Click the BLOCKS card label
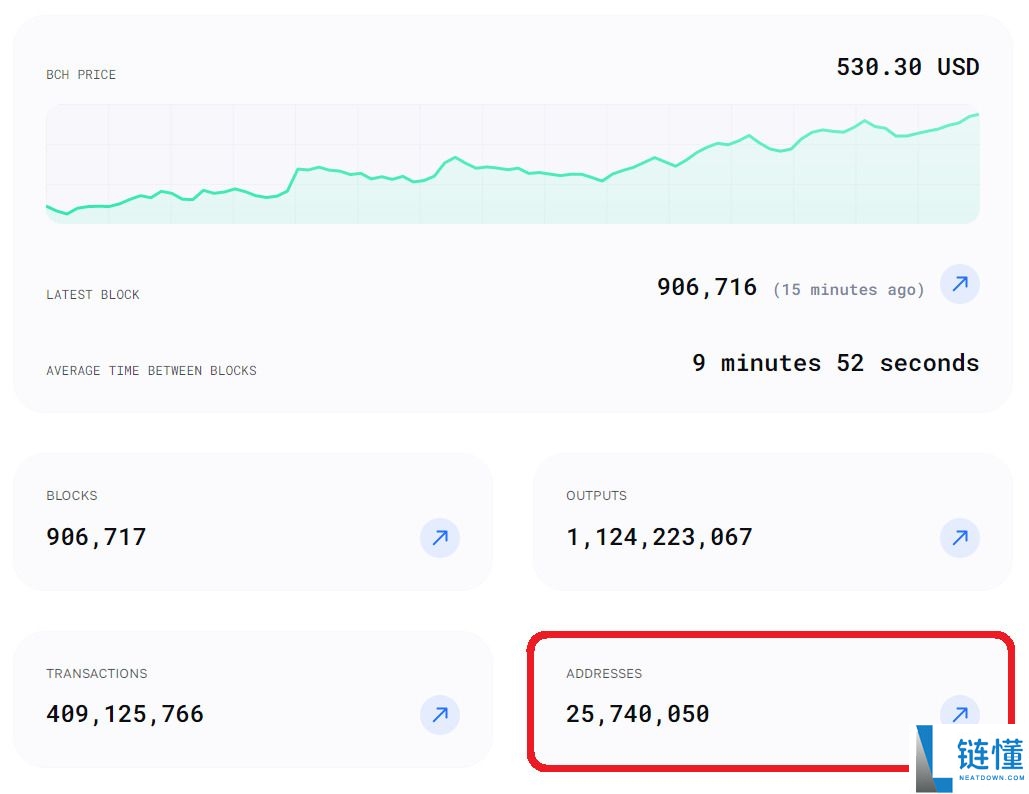The image size is (1029, 794). [x=72, y=496]
